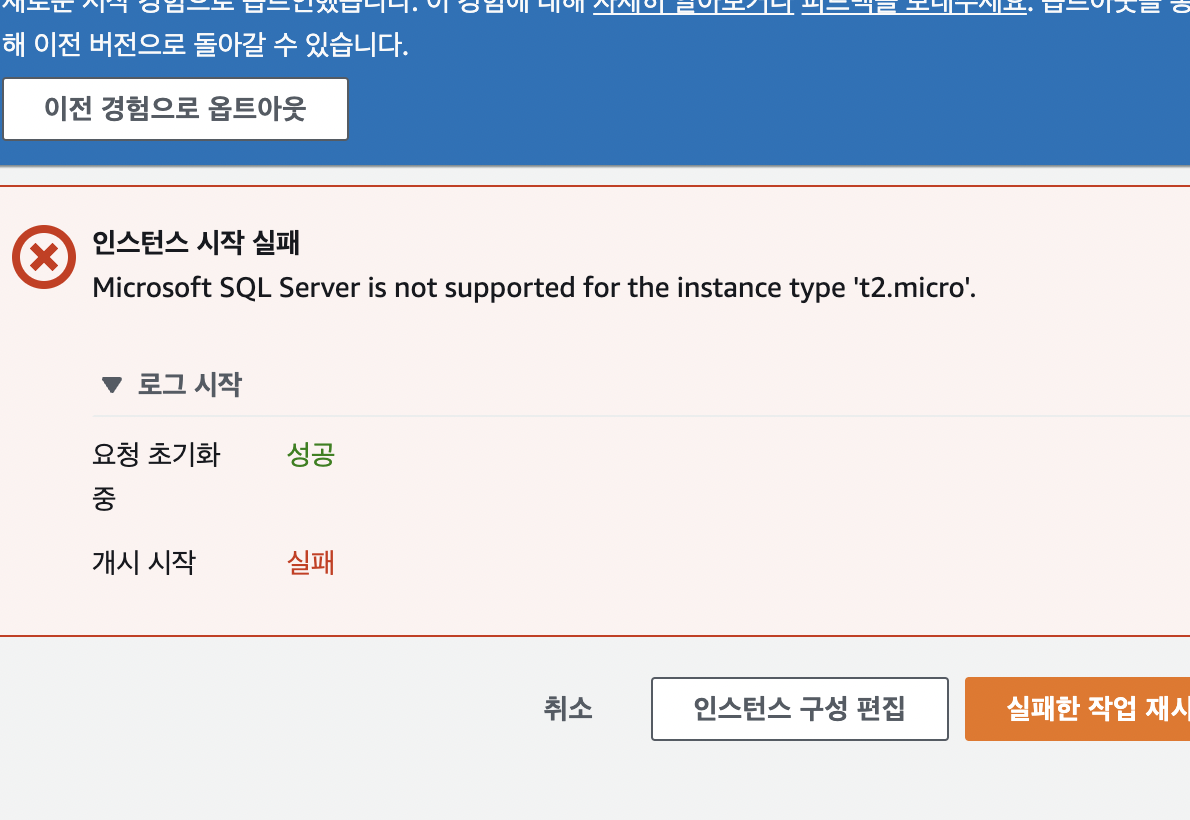
Task: Open the '자세히 알아보기' learn more link
Action: coord(693,7)
